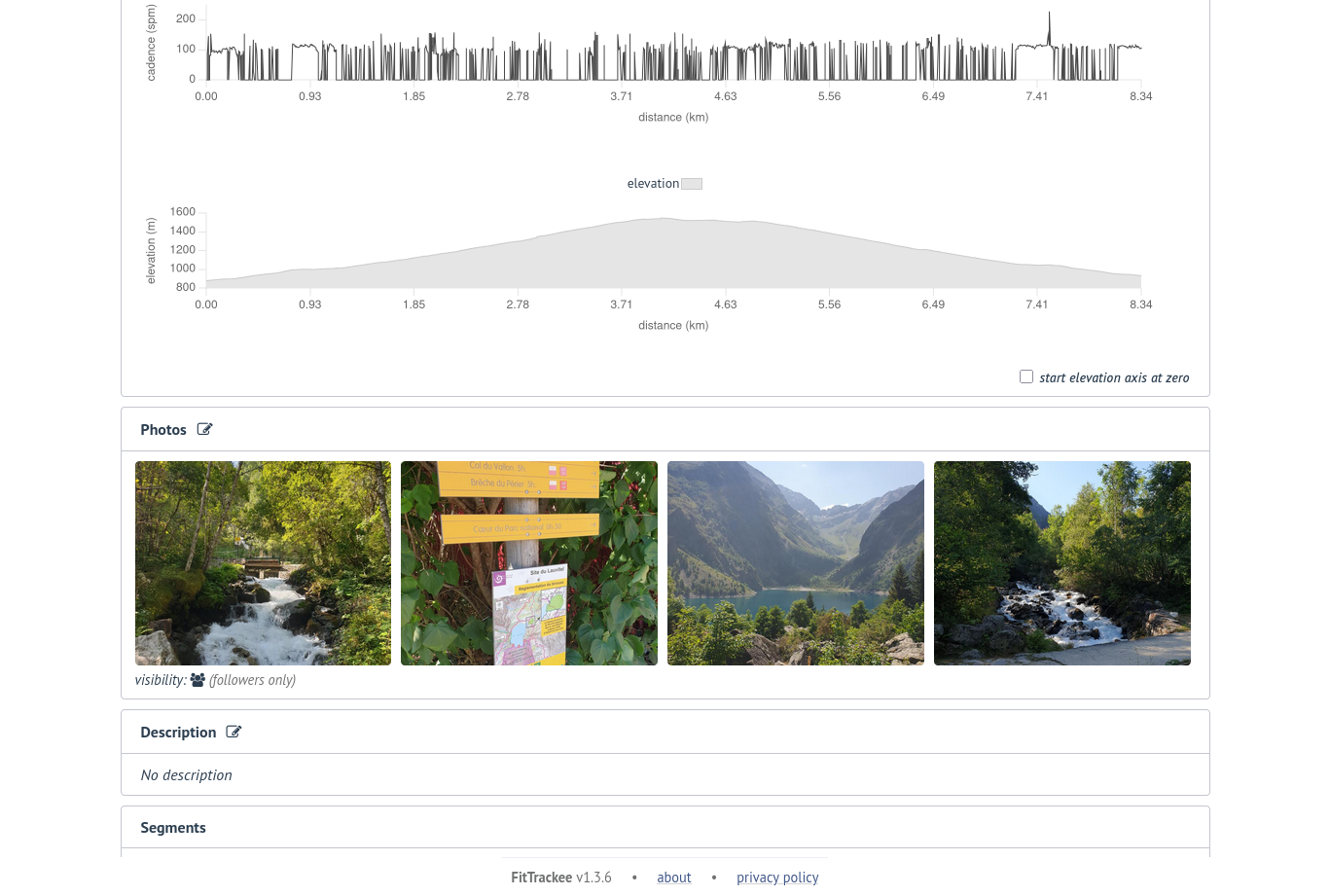Click the elevation chart's 'distance (km)' label
The height and width of the screenshot is (896, 1330).
tap(673, 326)
